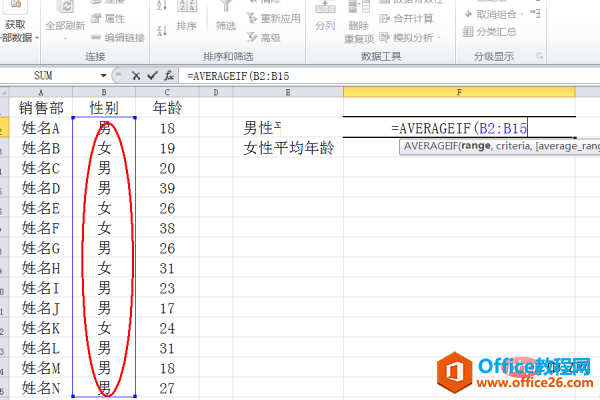
Task: Select cell 姓名N
Action: pos(41,388)
